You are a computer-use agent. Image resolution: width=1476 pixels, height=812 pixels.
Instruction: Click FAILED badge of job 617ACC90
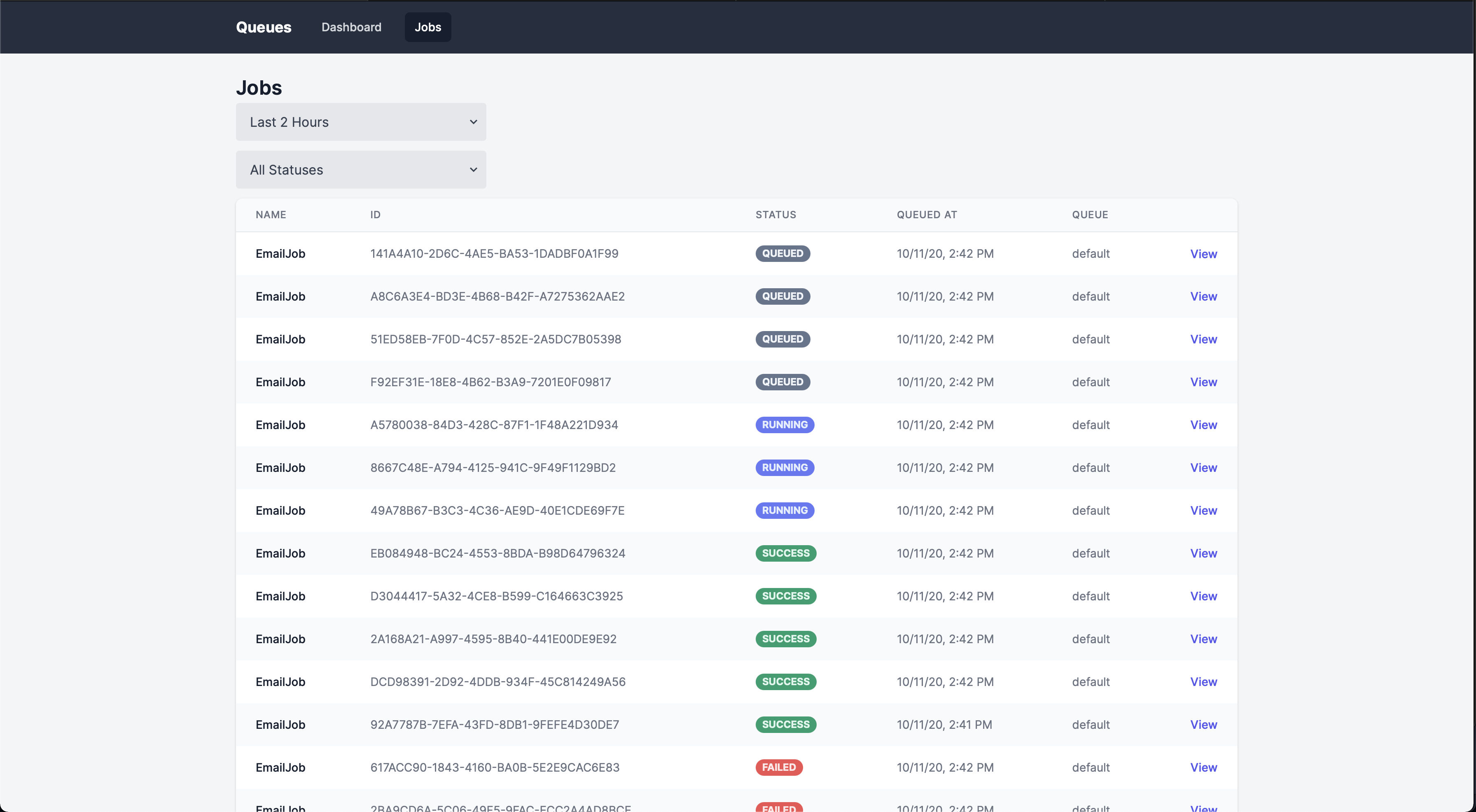[779, 767]
